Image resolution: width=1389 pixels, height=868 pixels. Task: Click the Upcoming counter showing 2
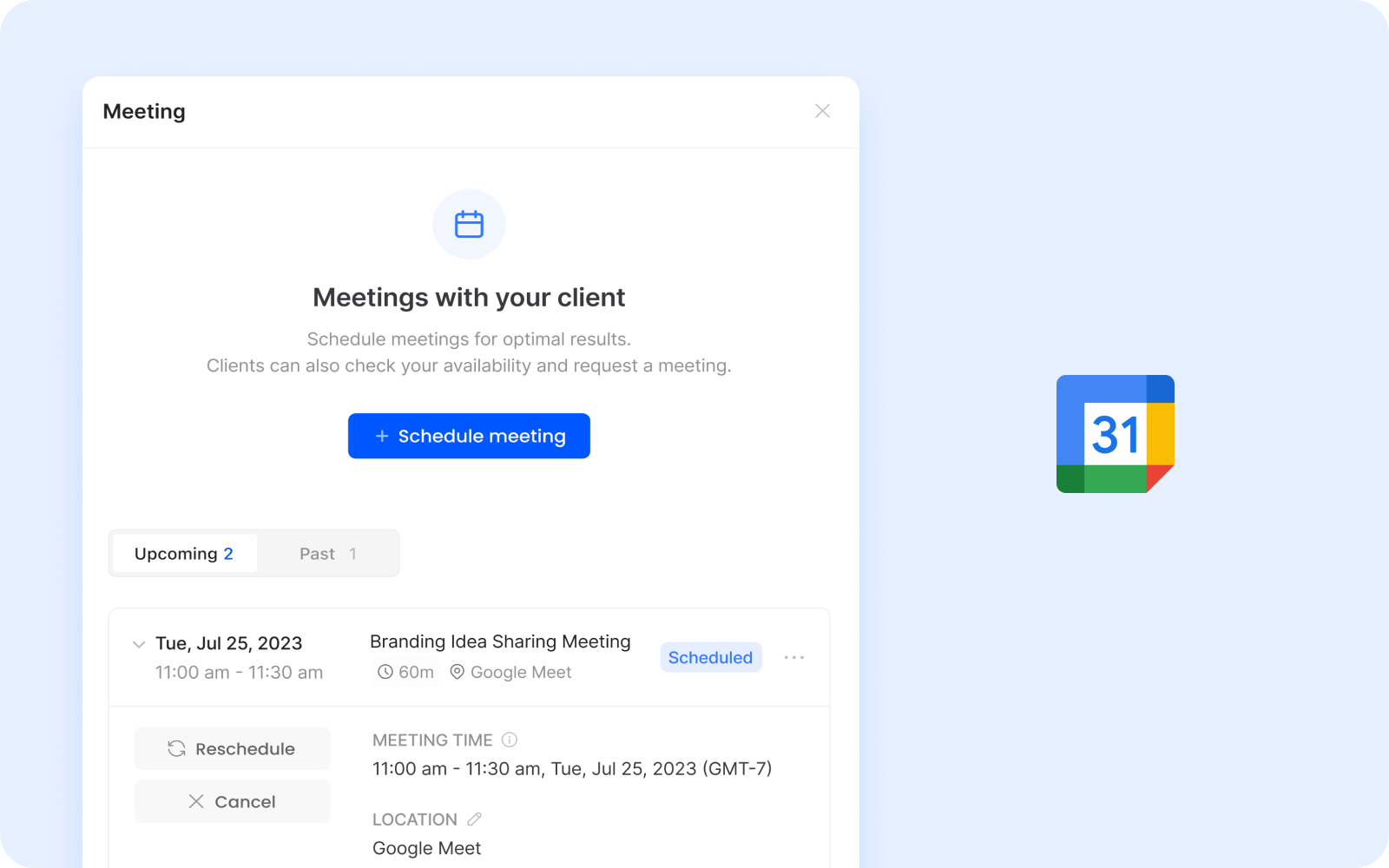pos(228,553)
